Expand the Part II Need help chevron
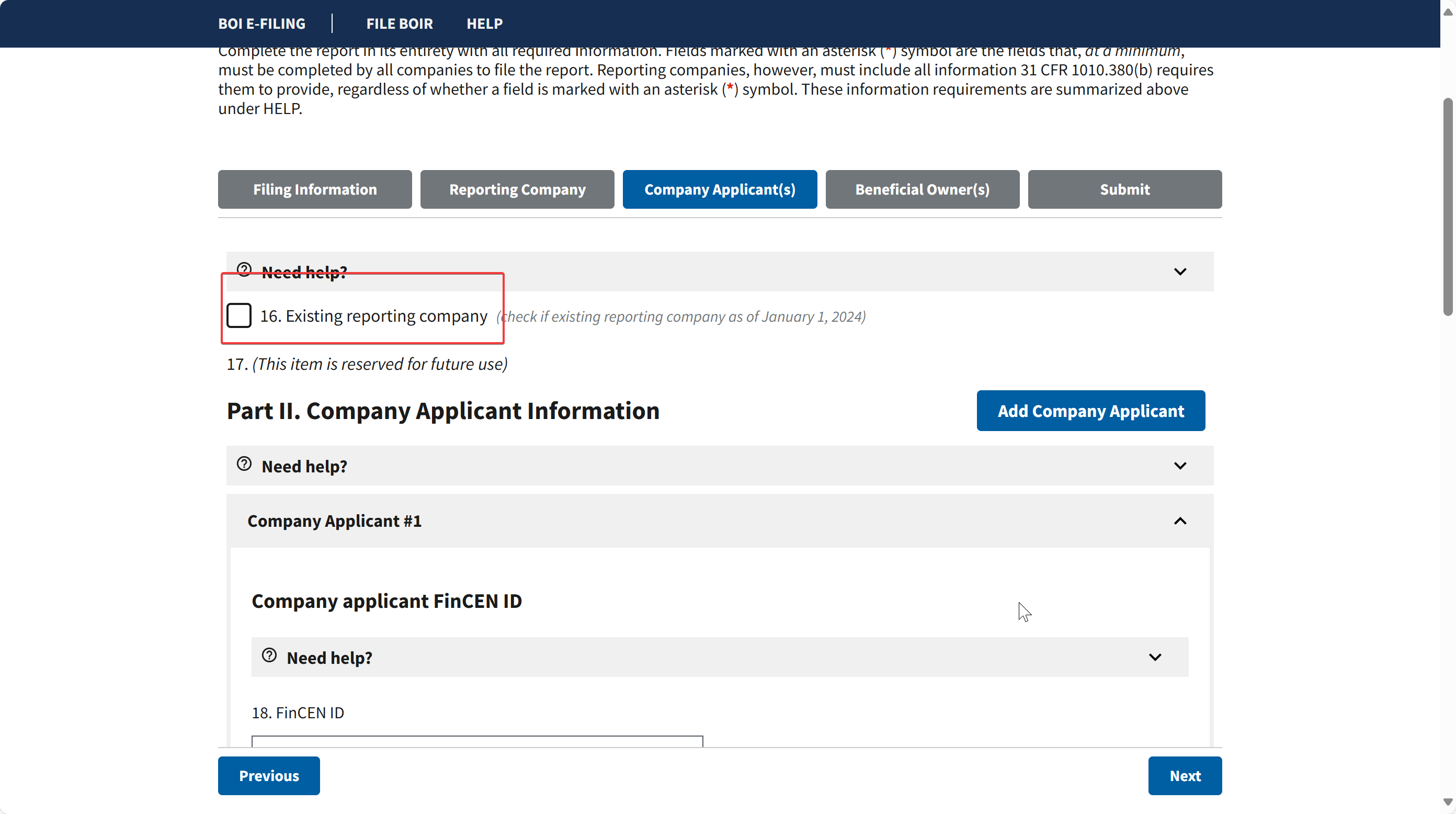The image size is (1456, 814). [x=1180, y=466]
